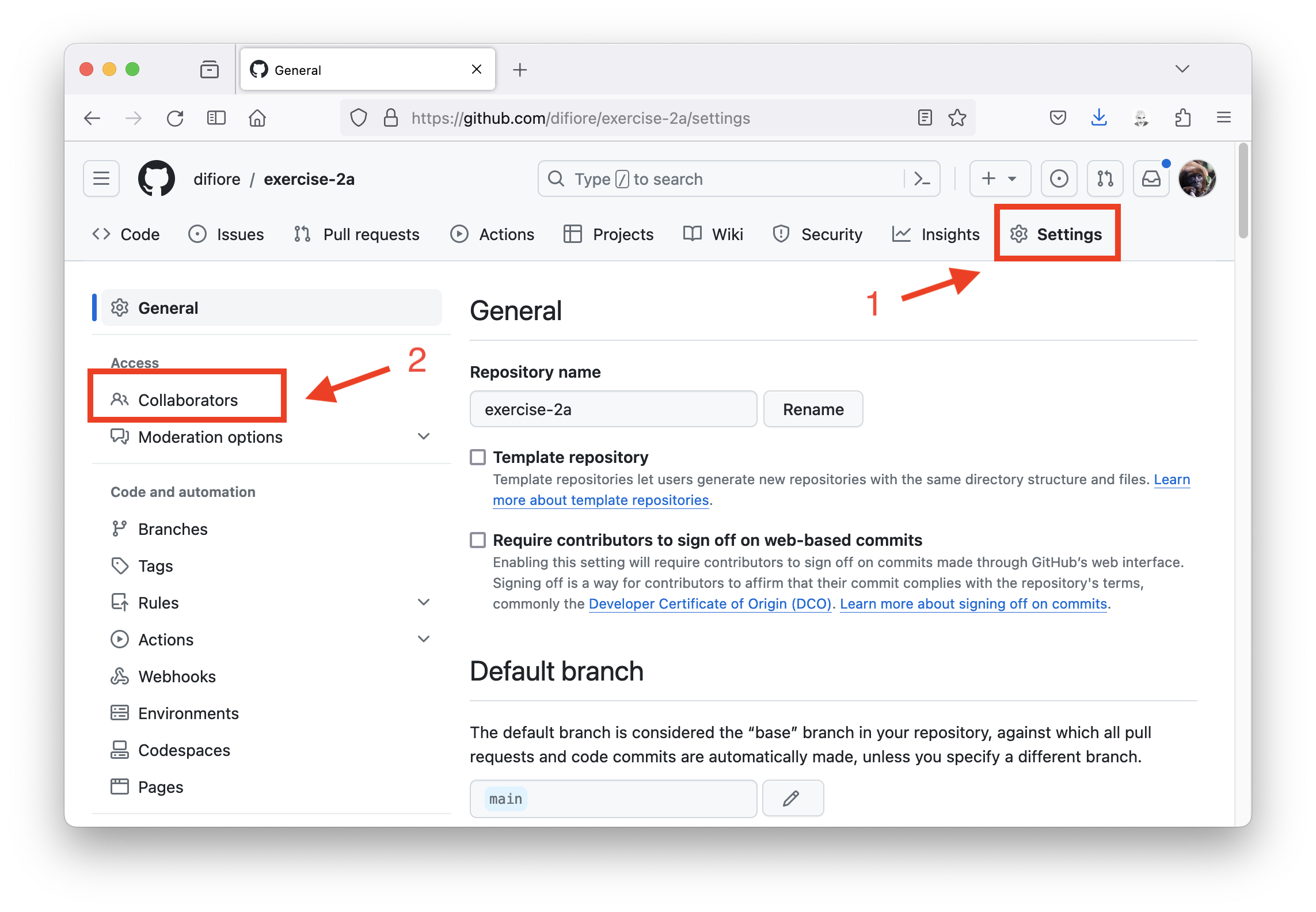Expand the Rules sidebar section
1316x912 pixels.
coord(424,602)
